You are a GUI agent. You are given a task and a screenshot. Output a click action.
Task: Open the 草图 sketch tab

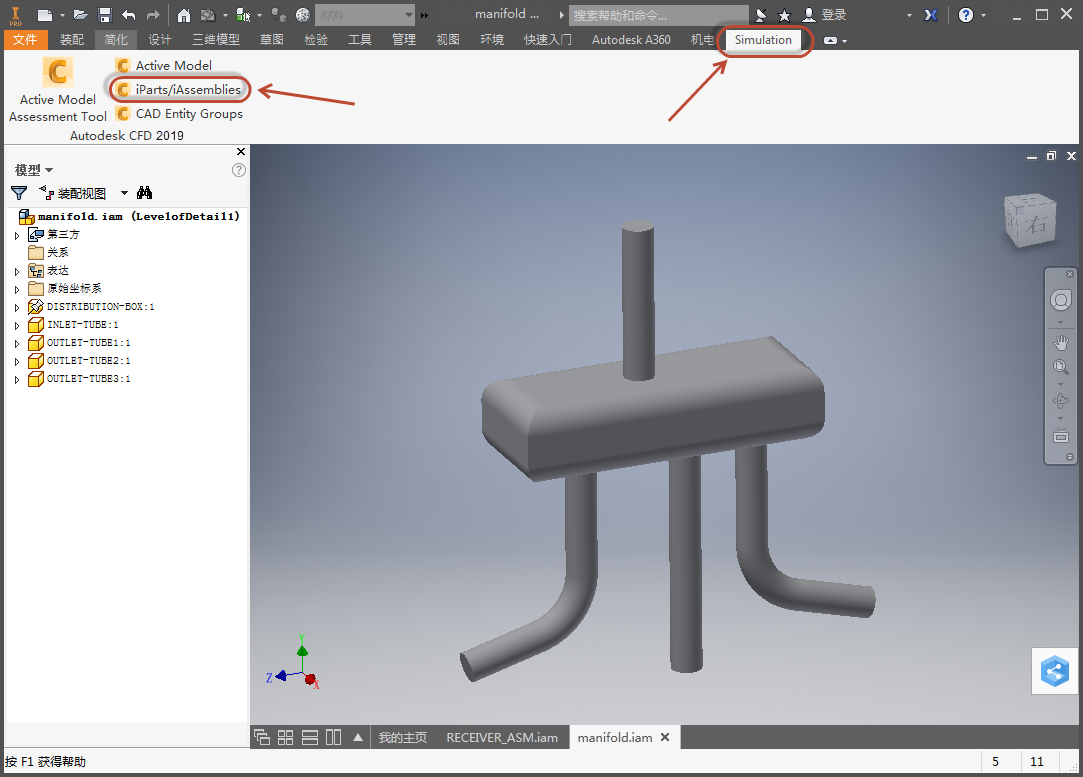tap(271, 39)
